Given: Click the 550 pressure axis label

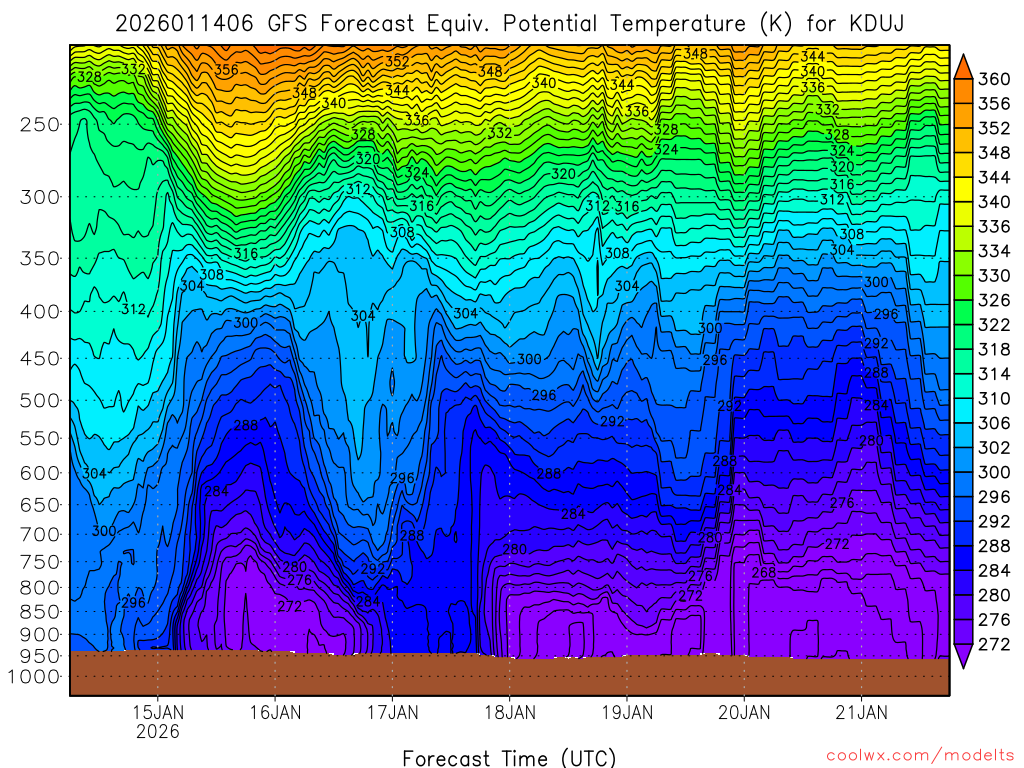Looking at the screenshot, I should 40,438.
